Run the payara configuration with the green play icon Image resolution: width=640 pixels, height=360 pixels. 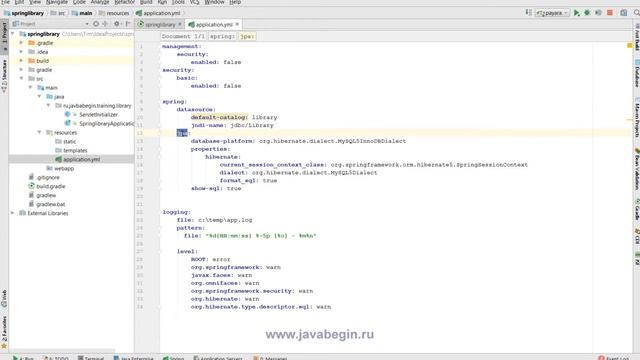577,13
